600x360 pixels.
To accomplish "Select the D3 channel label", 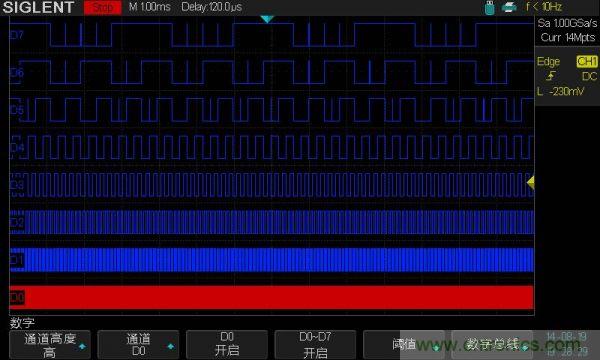I will tap(16, 185).
